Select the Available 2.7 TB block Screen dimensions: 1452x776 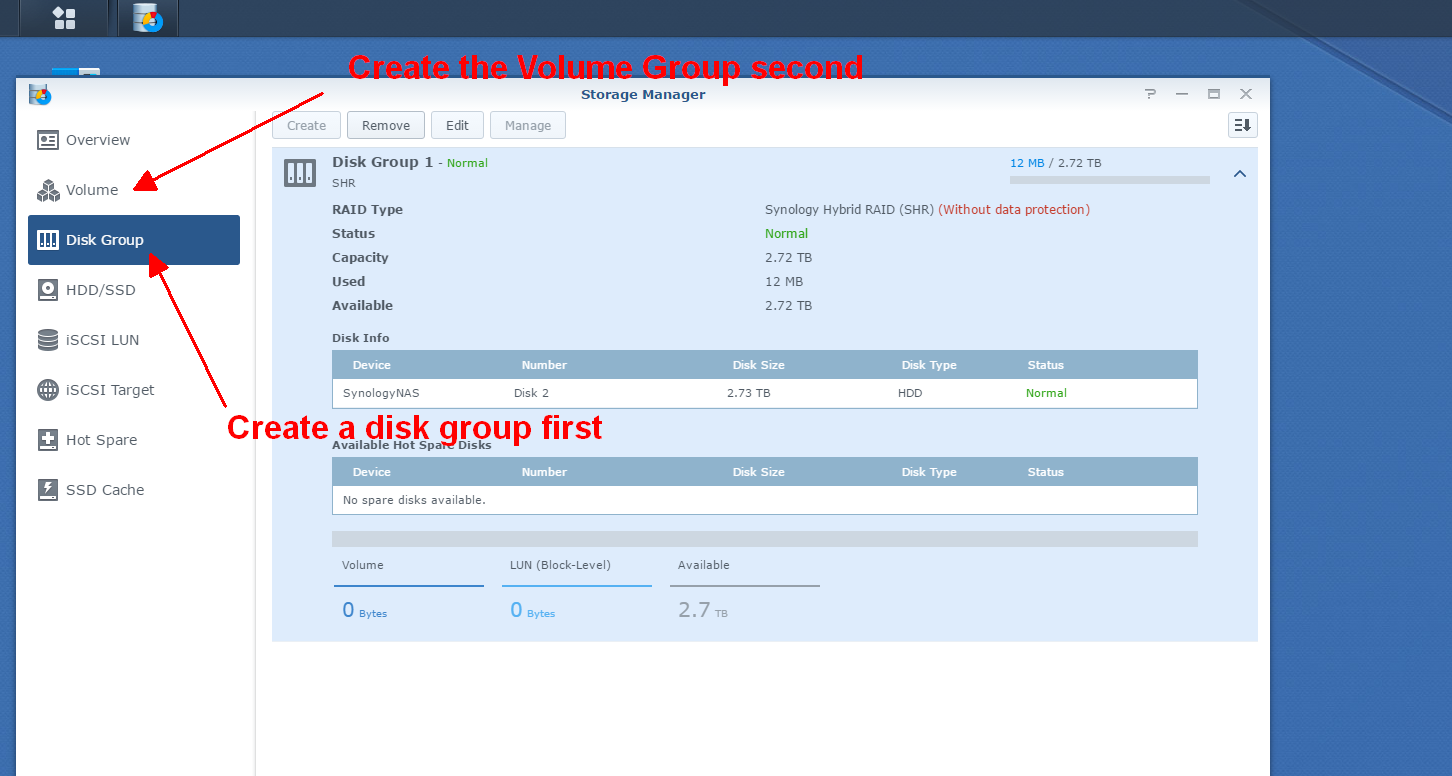[x=745, y=590]
